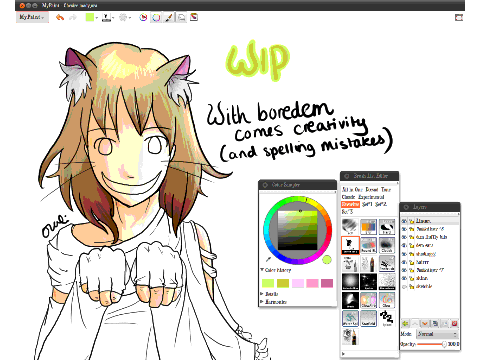The image size is (480, 360).
Task: Switch to the Set#3 brush group
Action: (347, 212)
